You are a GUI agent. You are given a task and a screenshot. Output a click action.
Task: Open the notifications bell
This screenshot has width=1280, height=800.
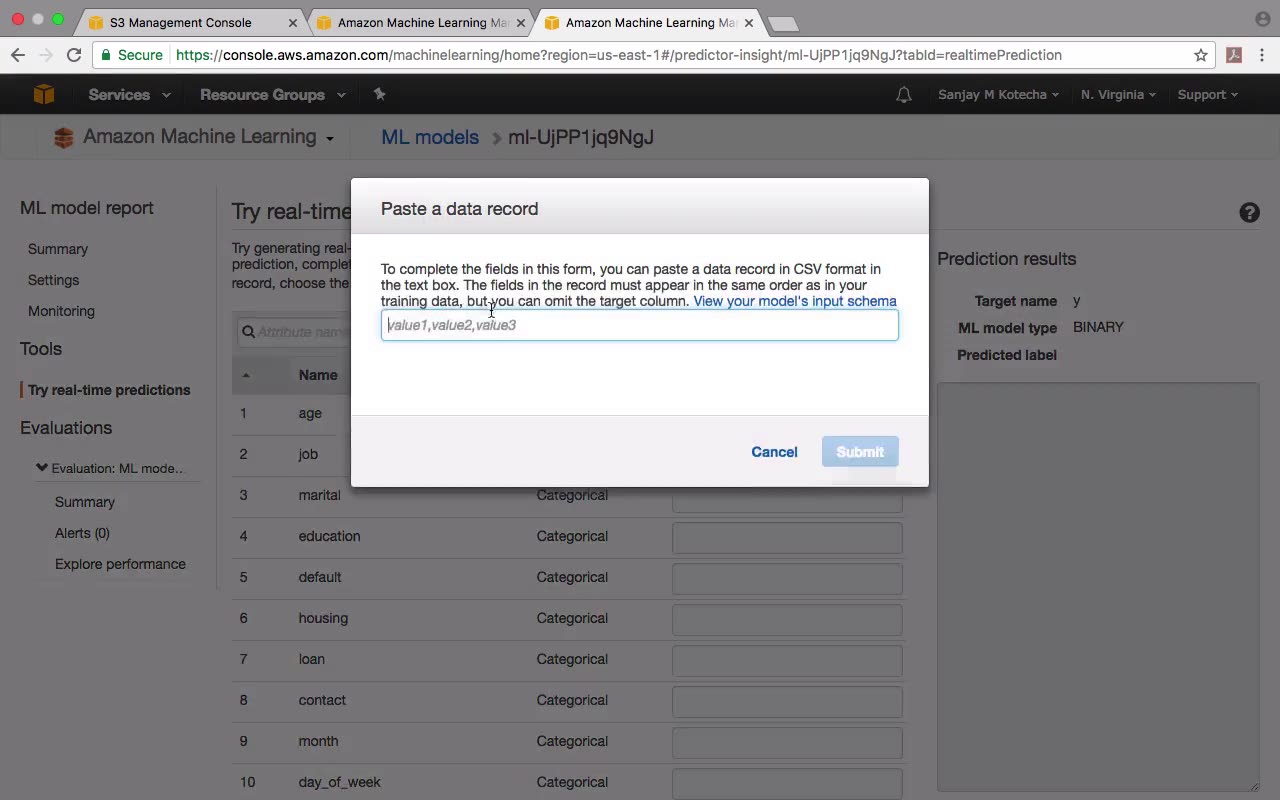[x=904, y=95]
